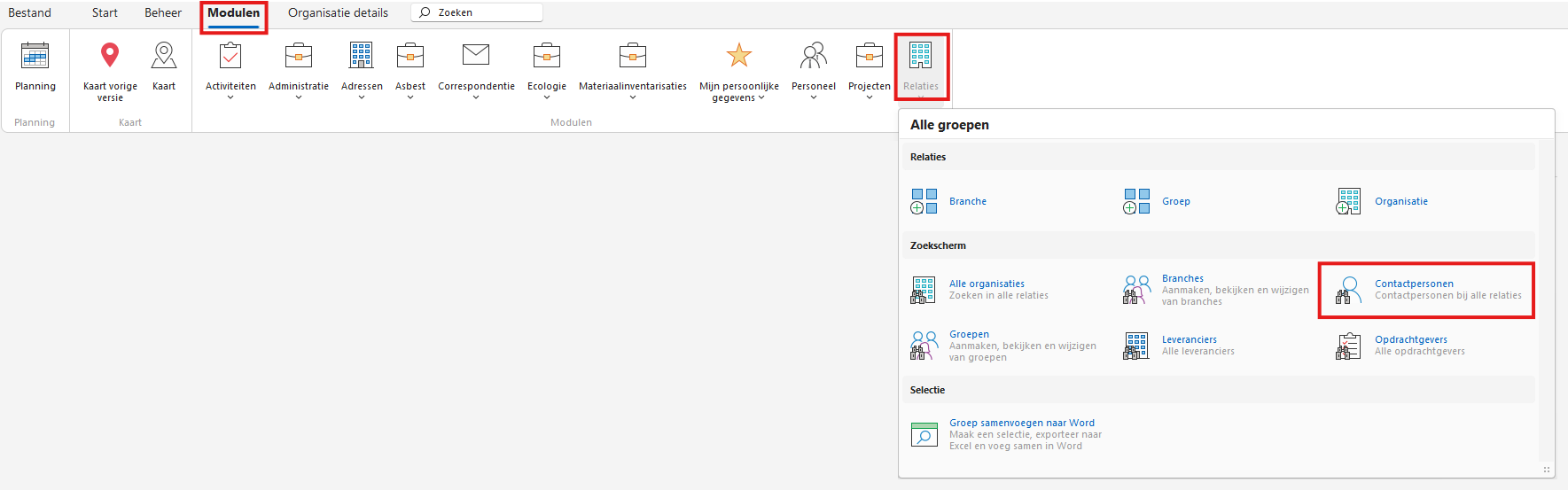The image size is (1568, 490).
Task: Expand the Personeel dropdown chevron
Action: tap(814, 97)
